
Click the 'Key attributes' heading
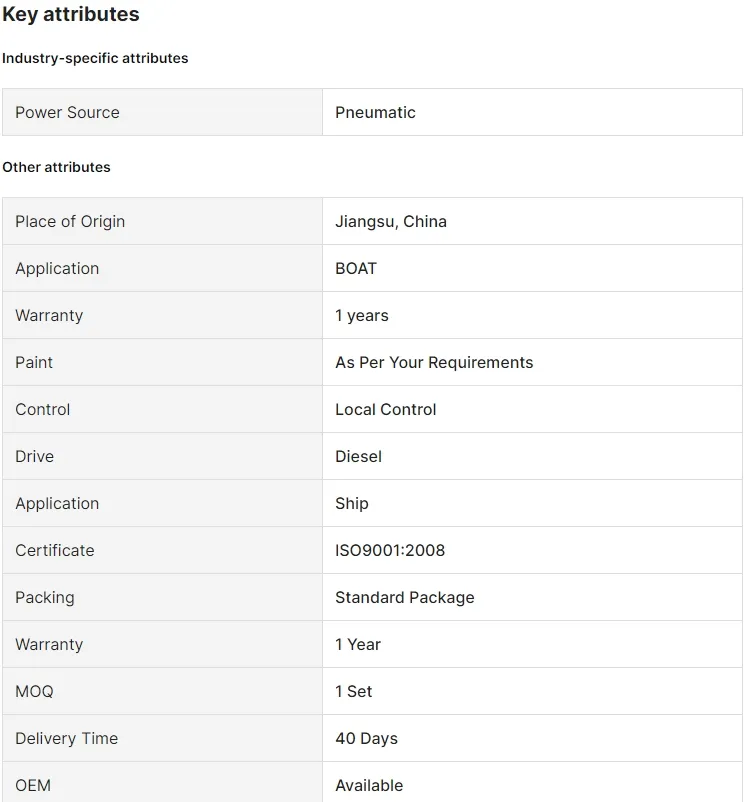pyautogui.click(x=71, y=15)
